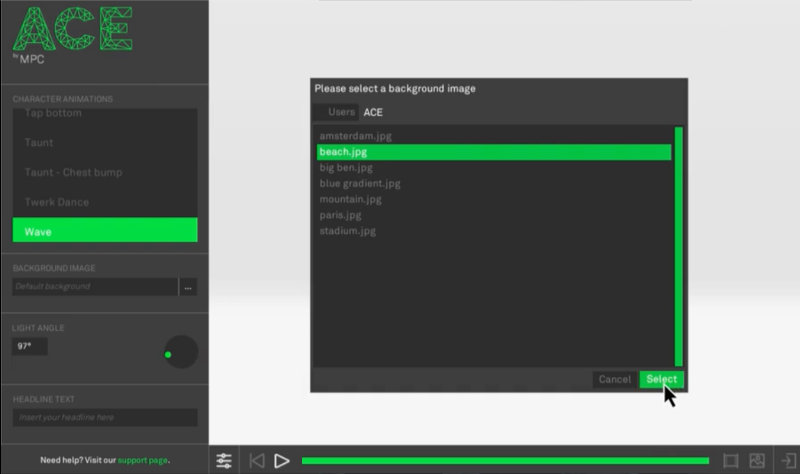
Task: Click the headline text input field
Action: pos(105,417)
